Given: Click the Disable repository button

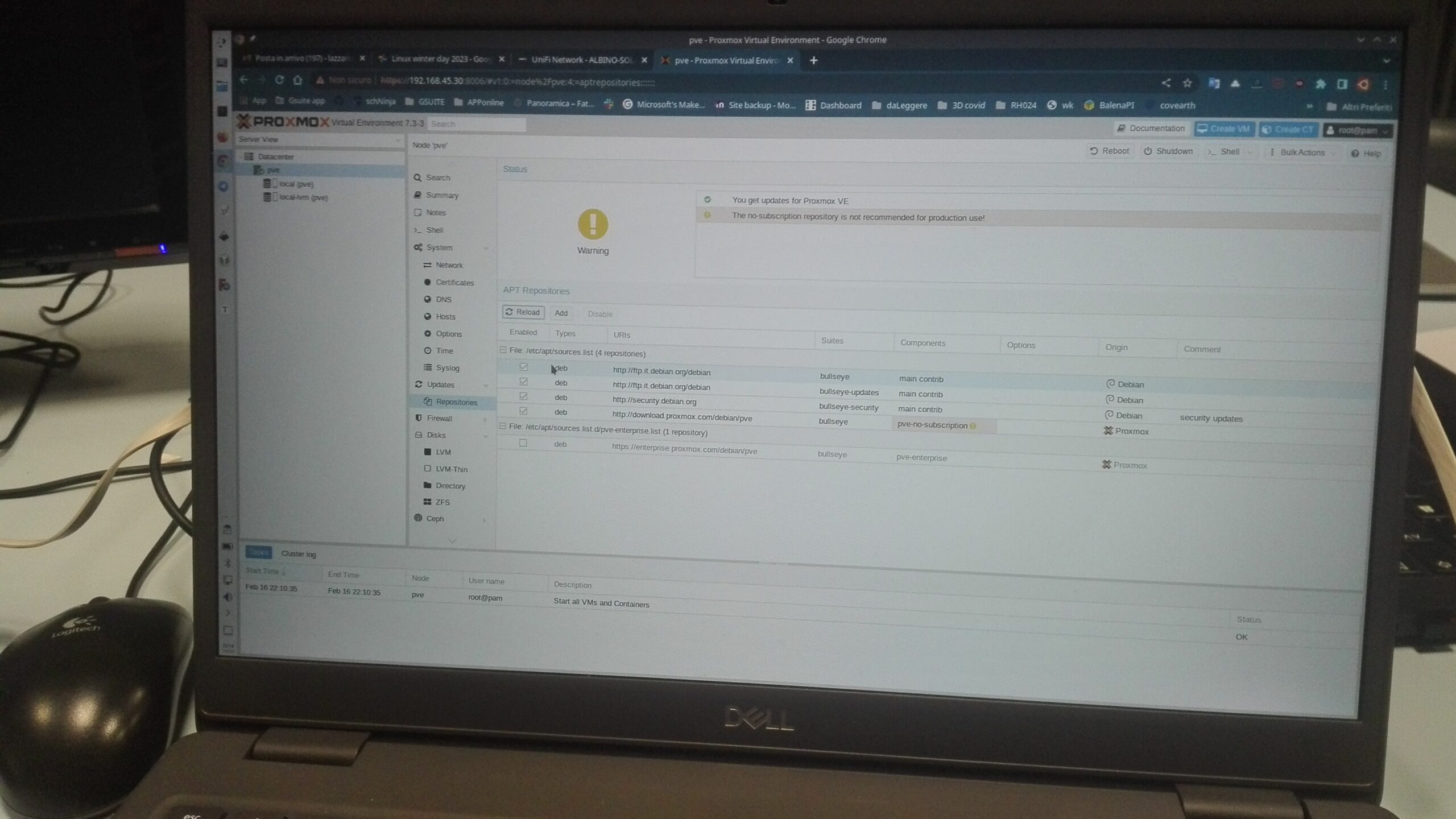Looking at the screenshot, I should [x=600, y=314].
